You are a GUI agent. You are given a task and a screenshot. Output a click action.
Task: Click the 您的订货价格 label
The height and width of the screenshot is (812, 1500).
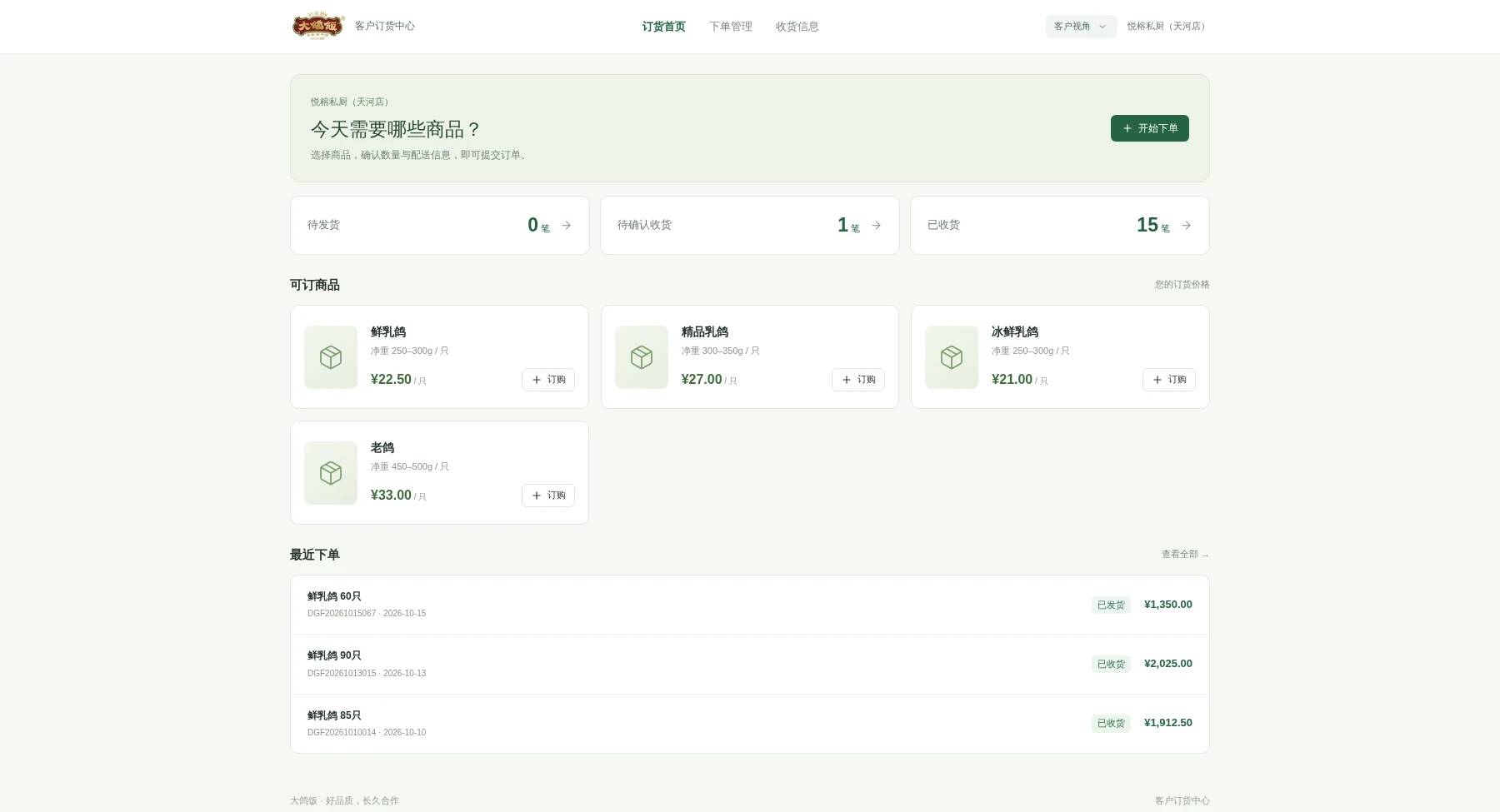[x=1182, y=285]
